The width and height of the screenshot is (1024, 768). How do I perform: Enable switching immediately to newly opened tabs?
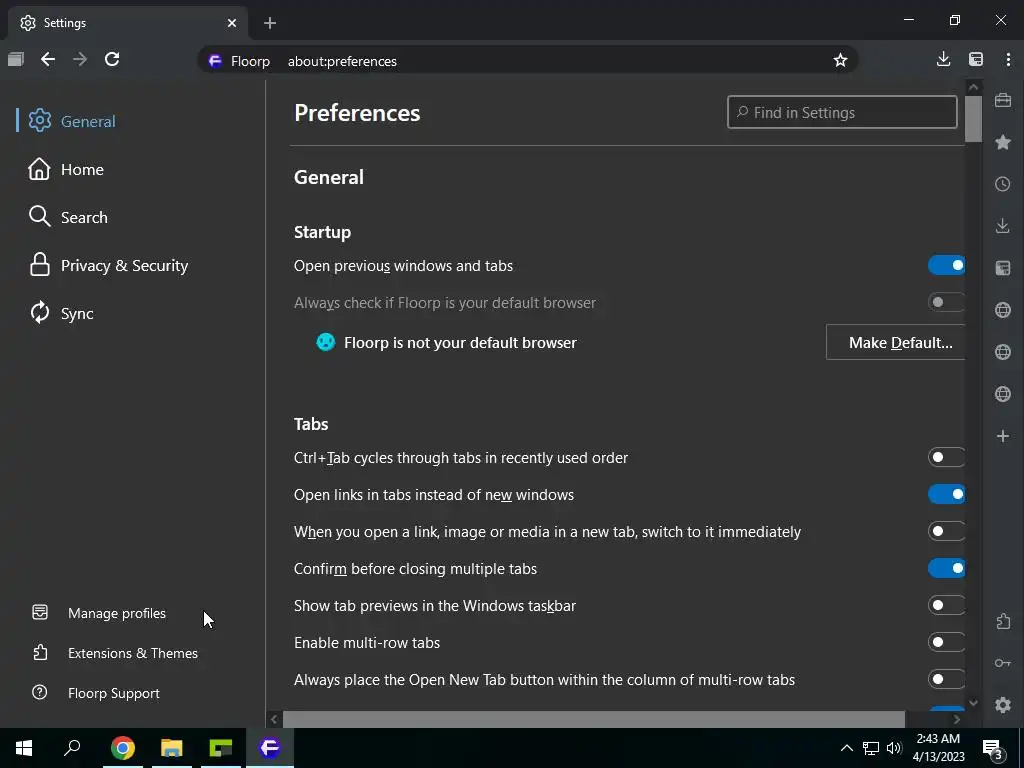(x=946, y=531)
